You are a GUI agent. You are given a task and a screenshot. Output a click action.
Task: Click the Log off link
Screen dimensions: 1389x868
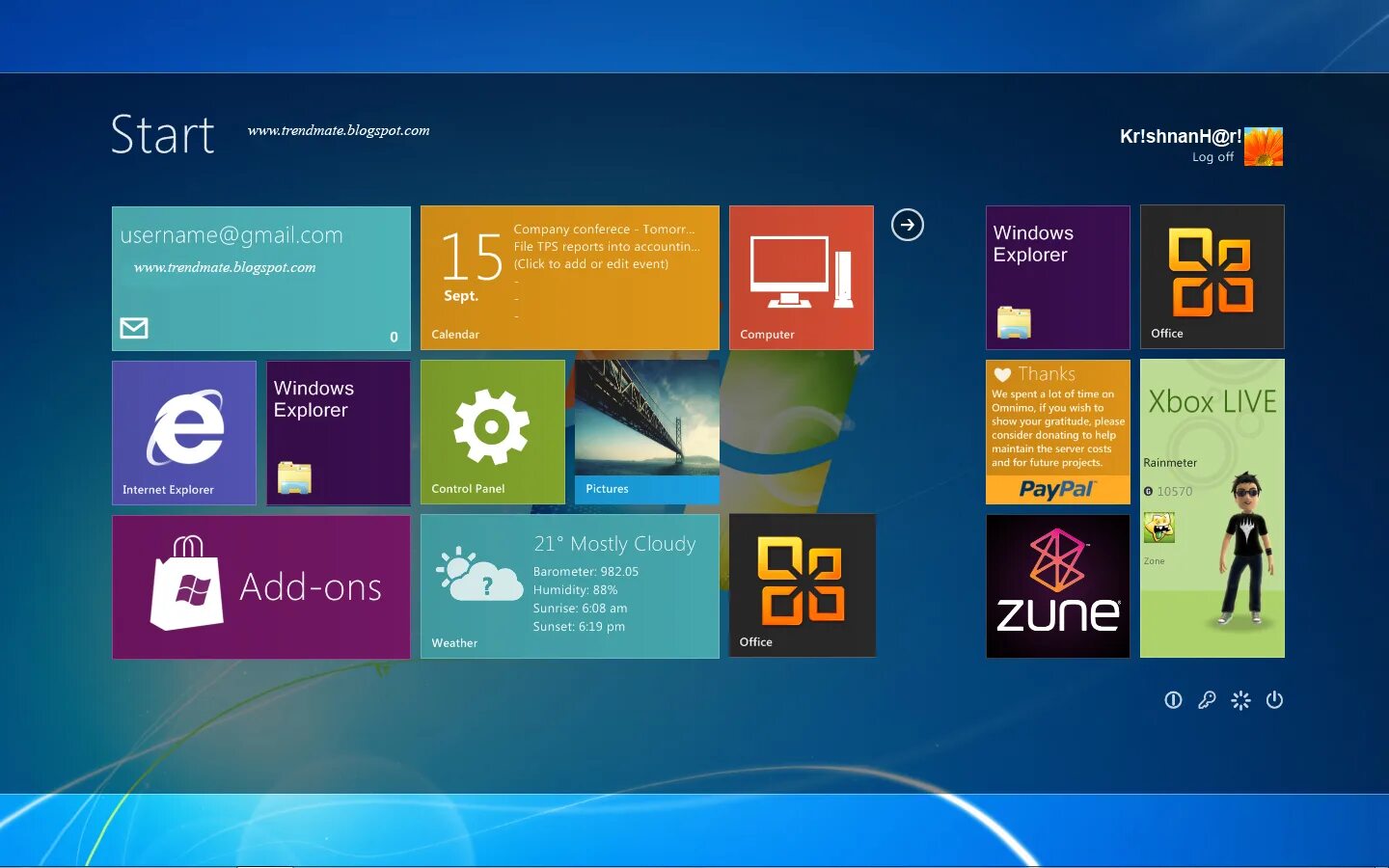pos(1212,157)
